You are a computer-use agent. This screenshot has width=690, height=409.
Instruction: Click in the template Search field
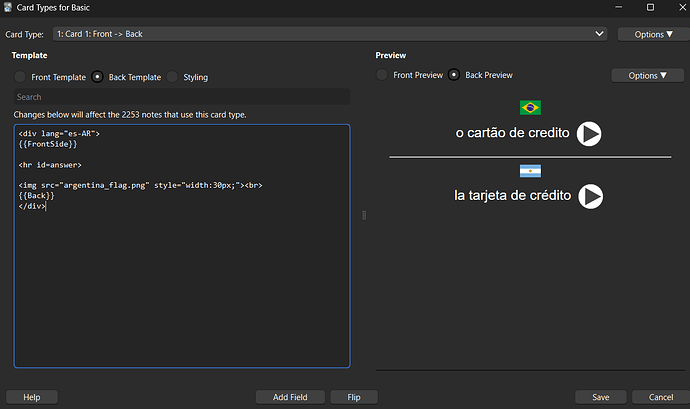click(182, 97)
